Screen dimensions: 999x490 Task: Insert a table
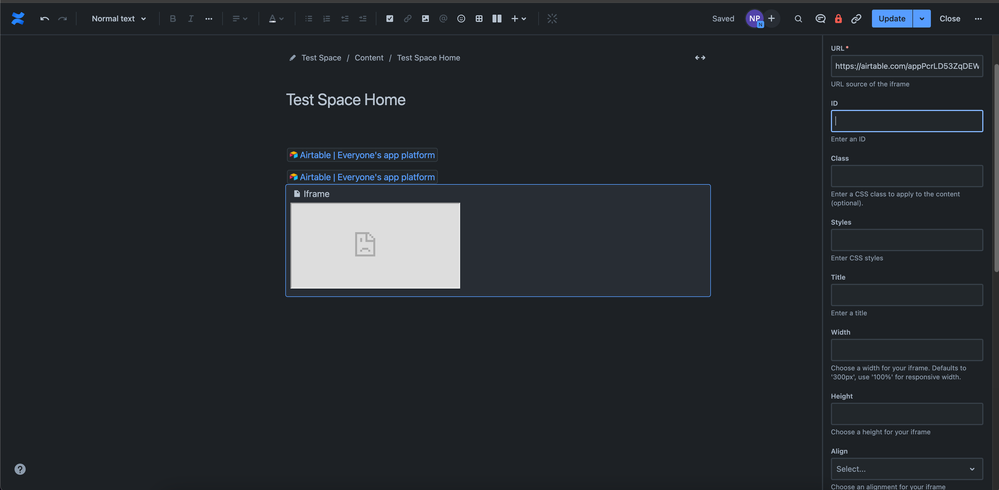click(479, 18)
